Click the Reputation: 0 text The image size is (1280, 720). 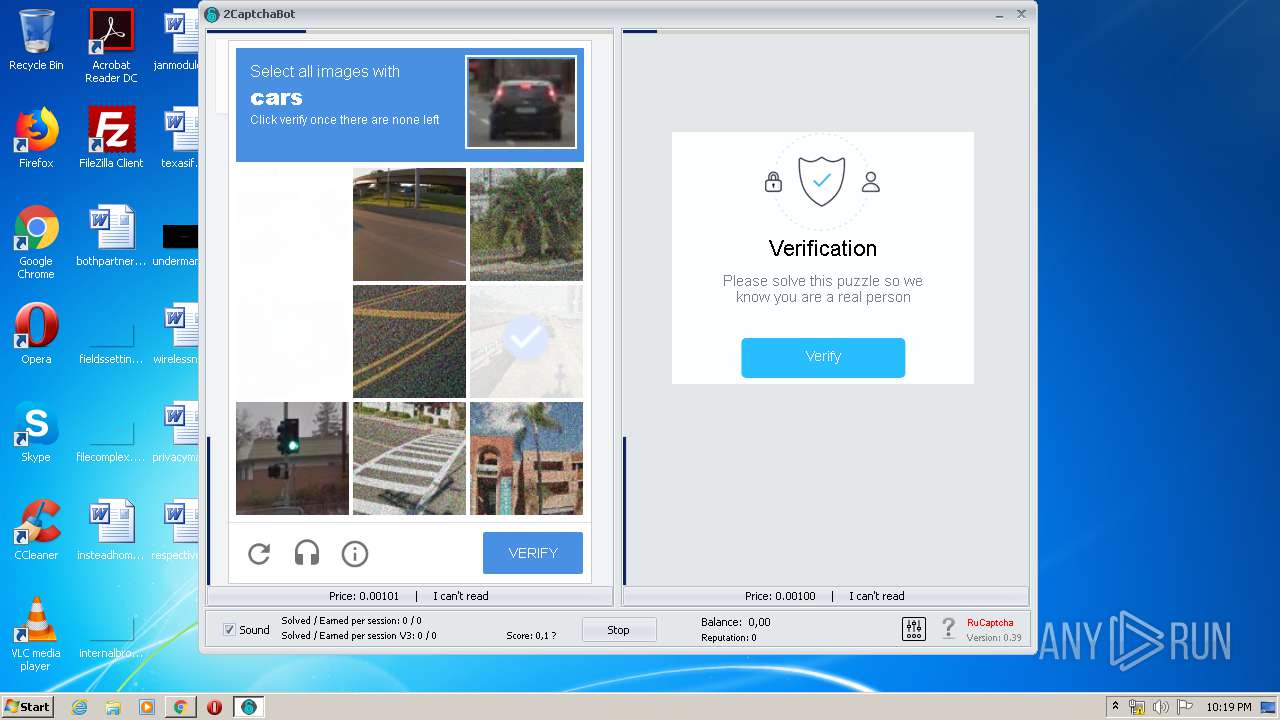(728, 637)
